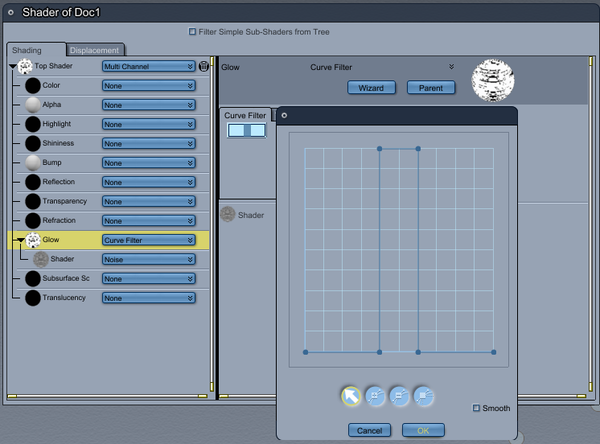The height and width of the screenshot is (444, 600).
Task: Confirm the curve editor with OK
Action: click(x=423, y=430)
